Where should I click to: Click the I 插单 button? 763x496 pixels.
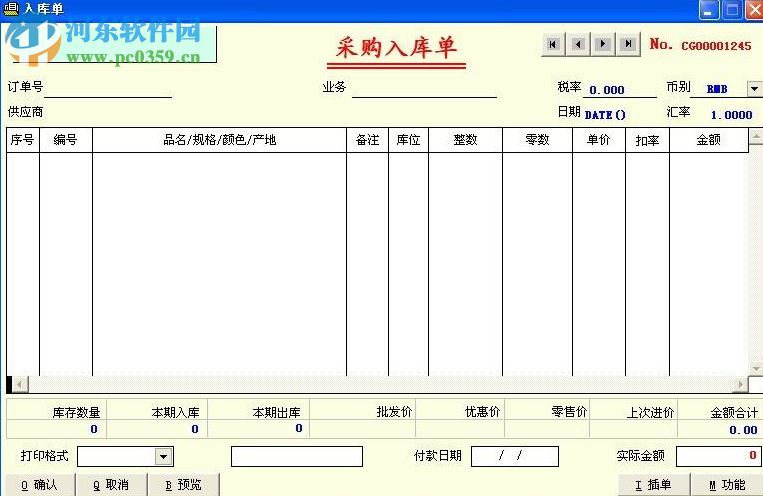coord(654,484)
